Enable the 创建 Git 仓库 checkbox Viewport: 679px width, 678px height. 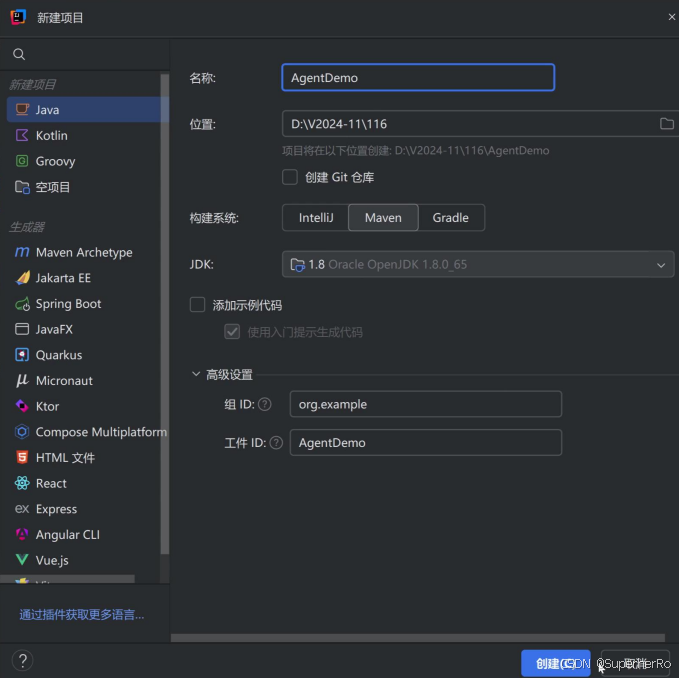[290, 177]
